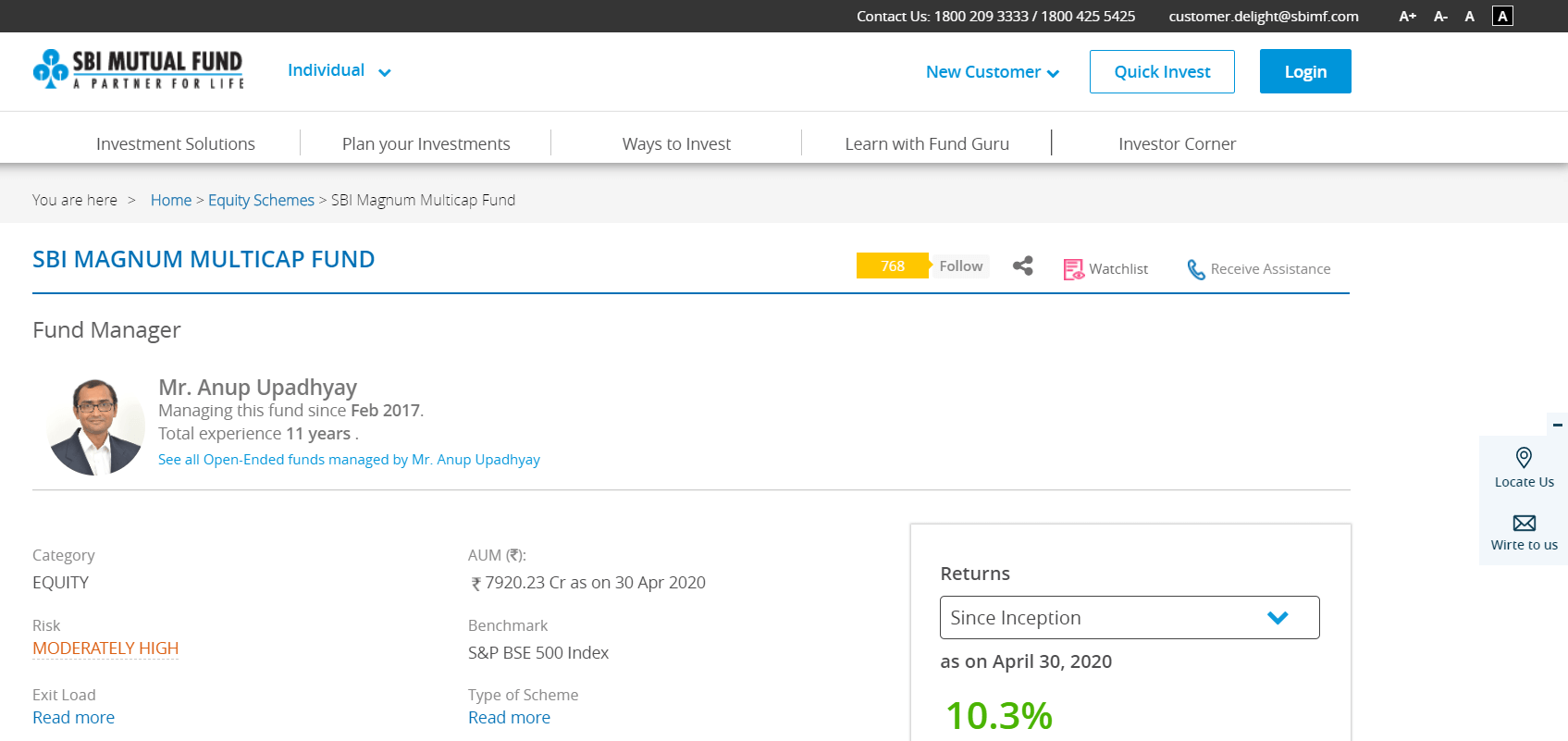1568x741 pixels.
Task: Open Ways to Invest menu
Action: [676, 143]
